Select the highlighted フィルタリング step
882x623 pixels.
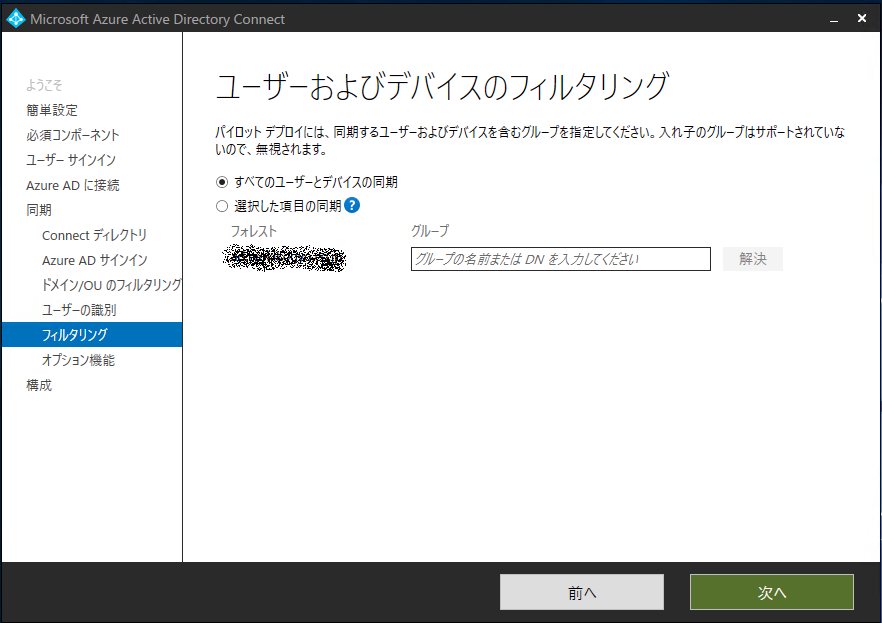coord(92,335)
